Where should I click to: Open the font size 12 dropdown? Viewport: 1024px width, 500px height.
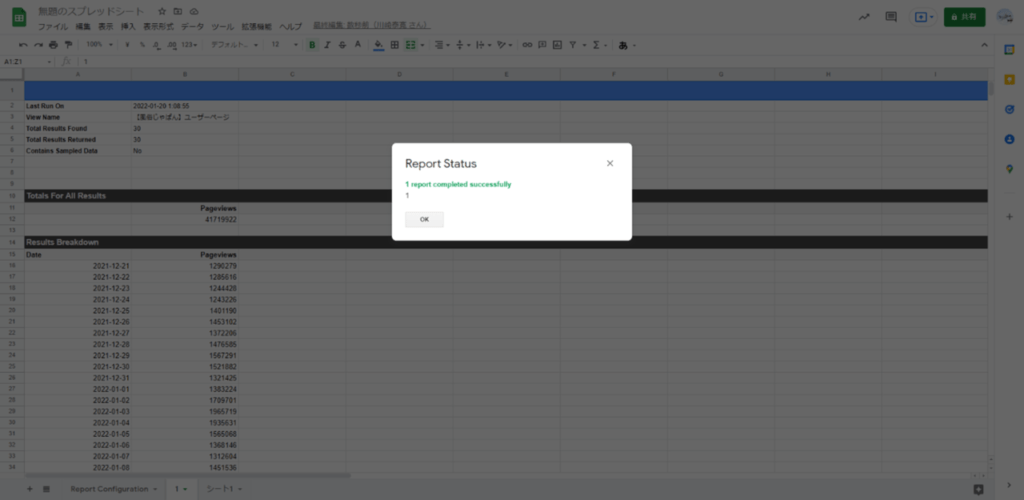tap(280, 45)
